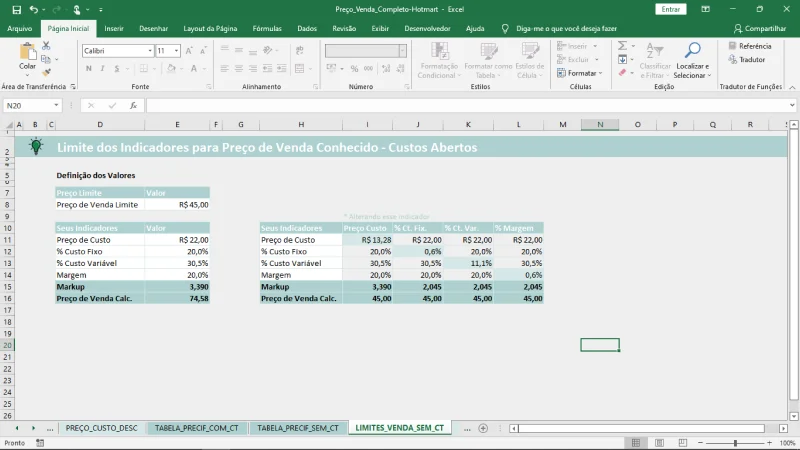Switch to the TABELA_PRECIF_COM_CT sheet tab

pyautogui.click(x=196, y=428)
